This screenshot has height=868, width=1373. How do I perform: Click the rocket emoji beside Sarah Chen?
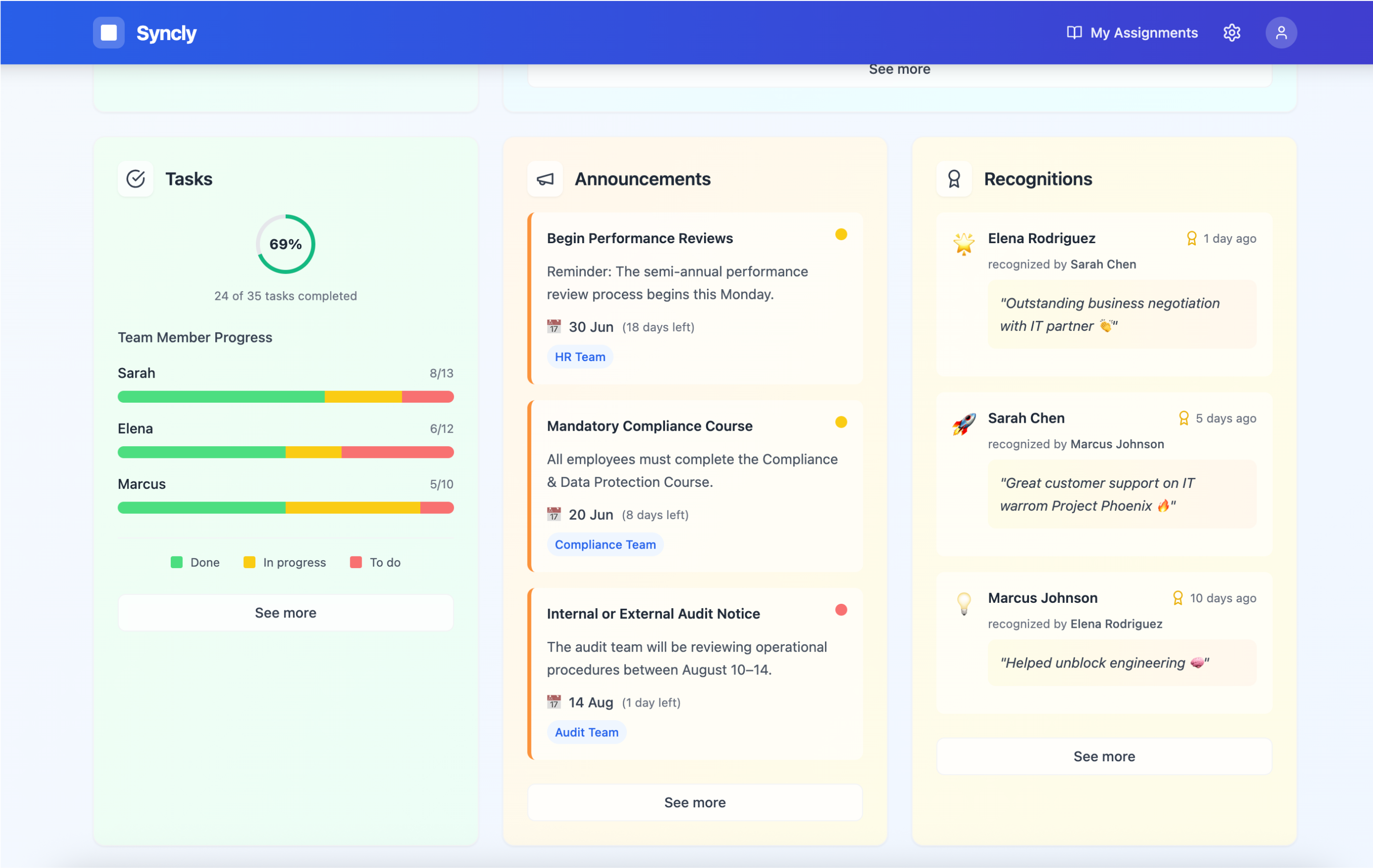click(x=963, y=424)
